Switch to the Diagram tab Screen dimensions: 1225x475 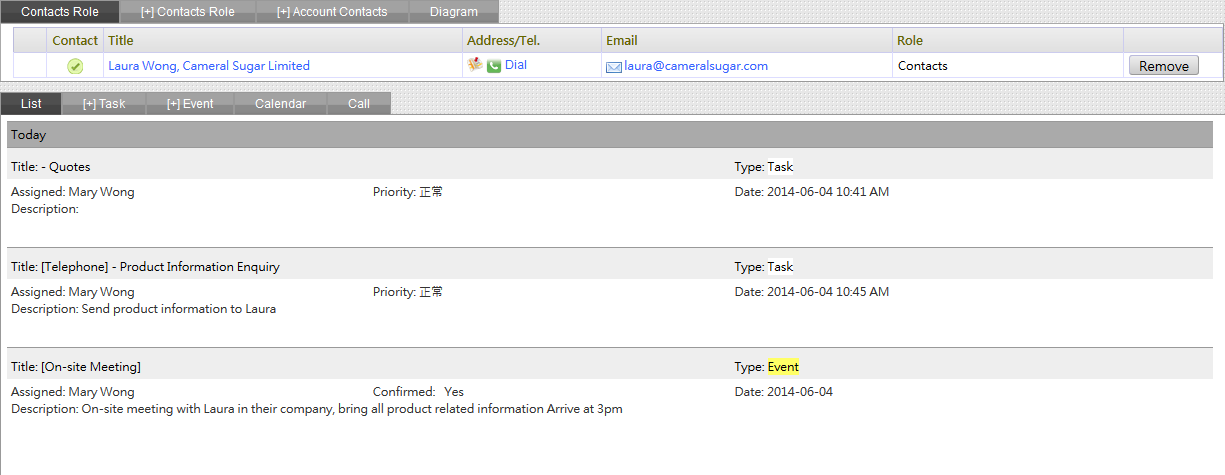[454, 12]
